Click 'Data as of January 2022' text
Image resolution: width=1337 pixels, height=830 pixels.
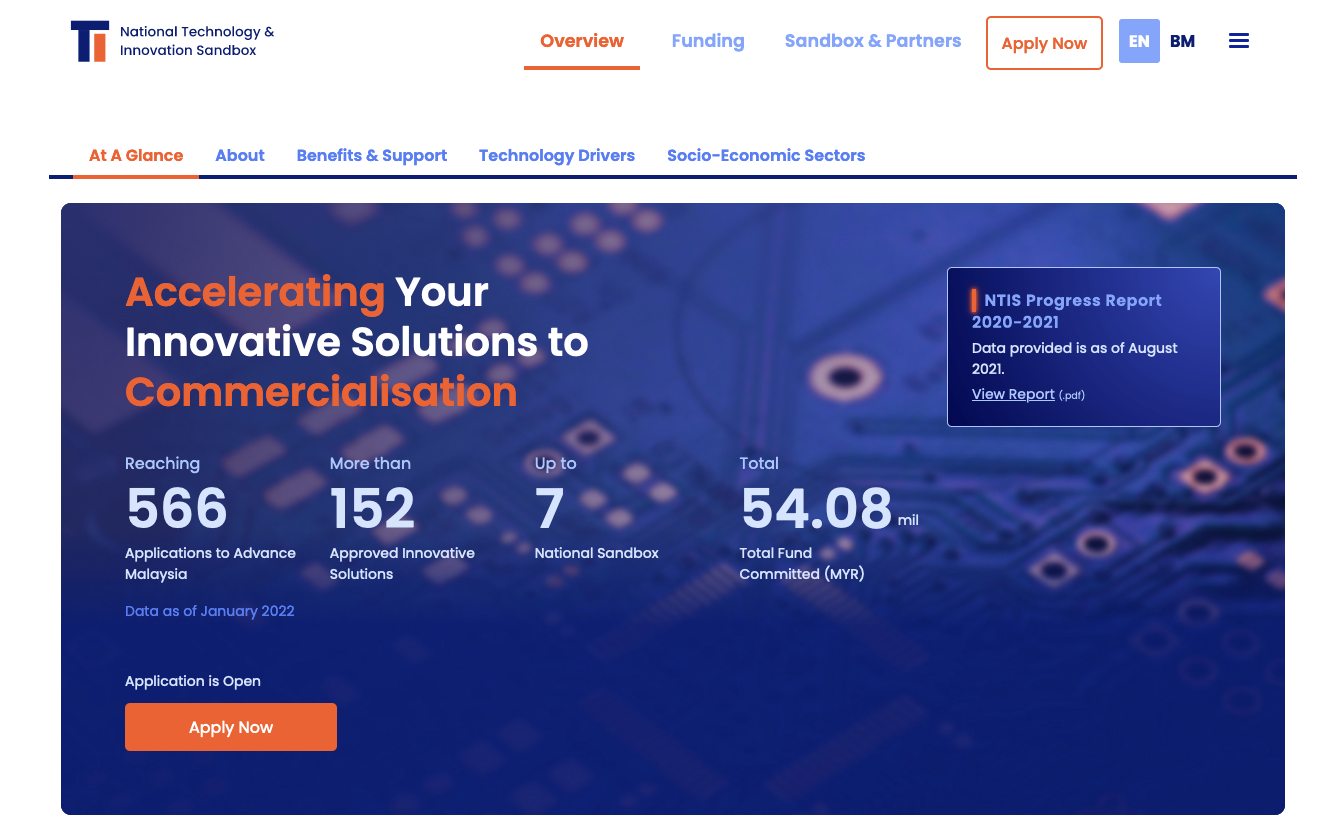[x=210, y=611]
